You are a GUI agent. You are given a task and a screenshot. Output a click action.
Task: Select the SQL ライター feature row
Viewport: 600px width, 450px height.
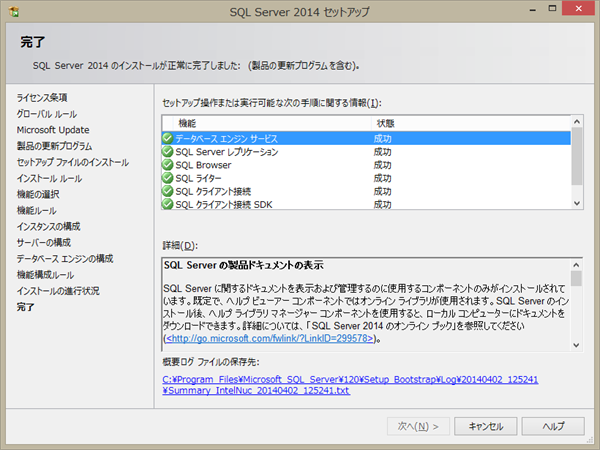pyautogui.click(x=366, y=178)
